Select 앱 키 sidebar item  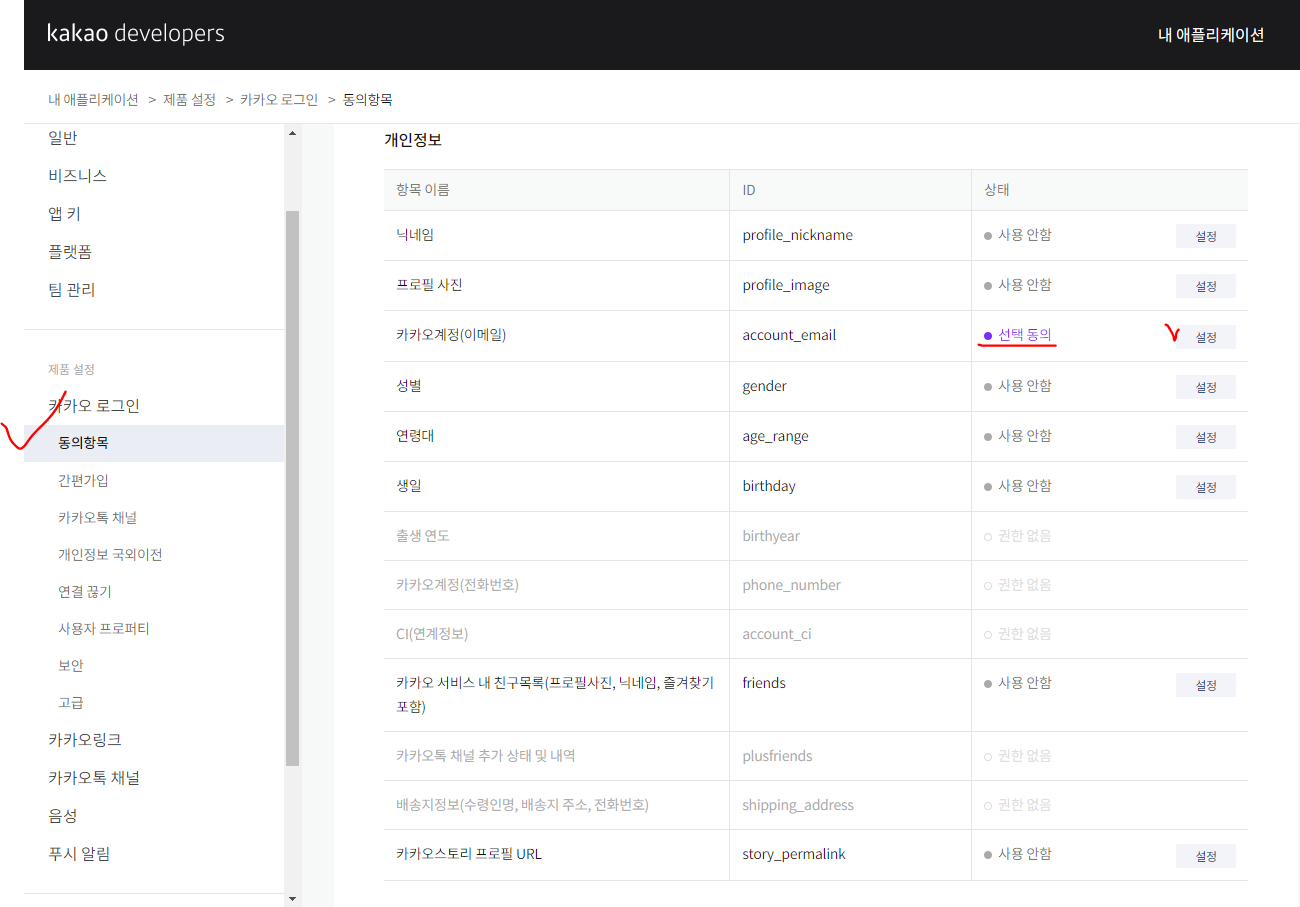coord(64,214)
